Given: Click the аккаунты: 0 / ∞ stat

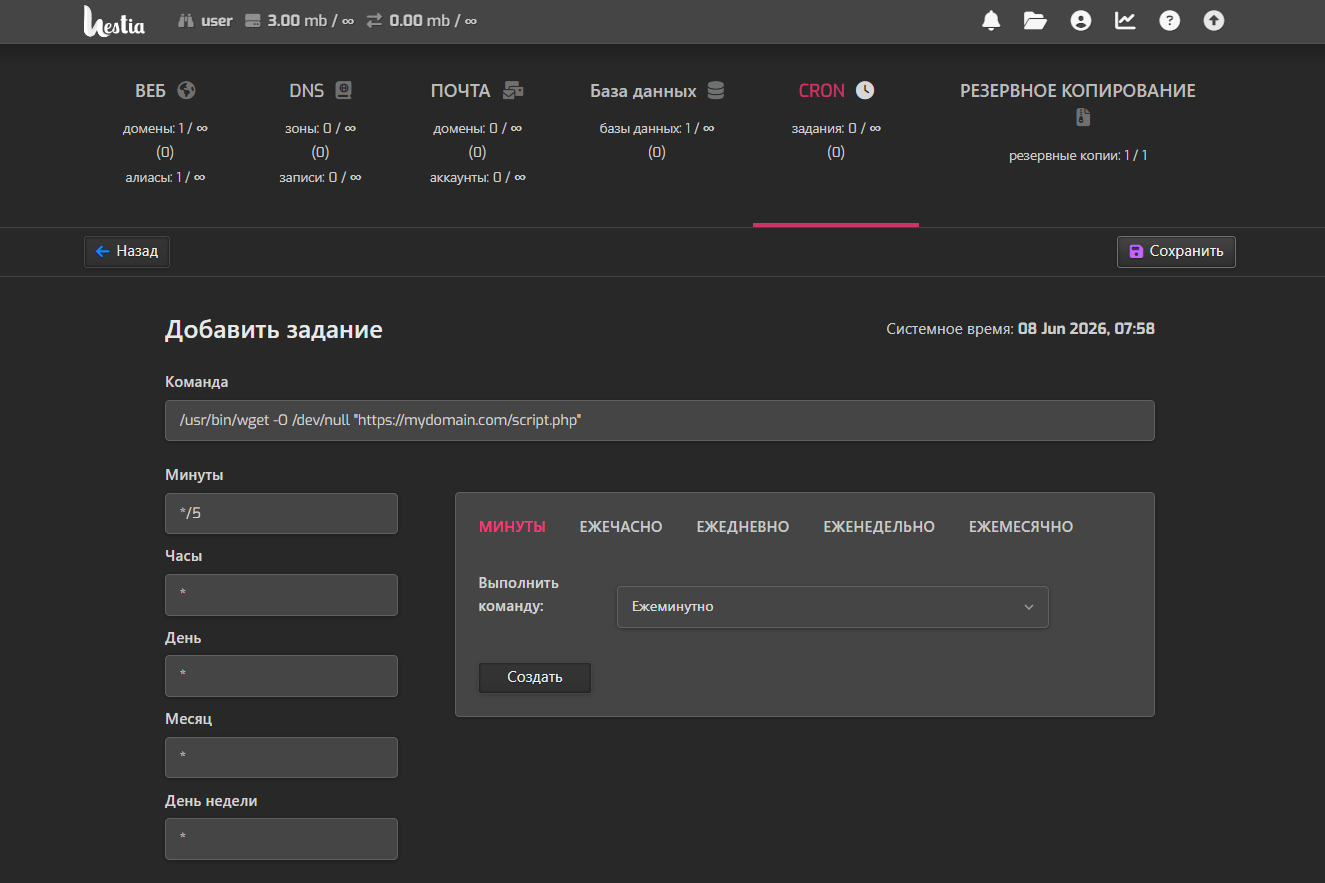Looking at the screenshot, I should click(478, 177).
